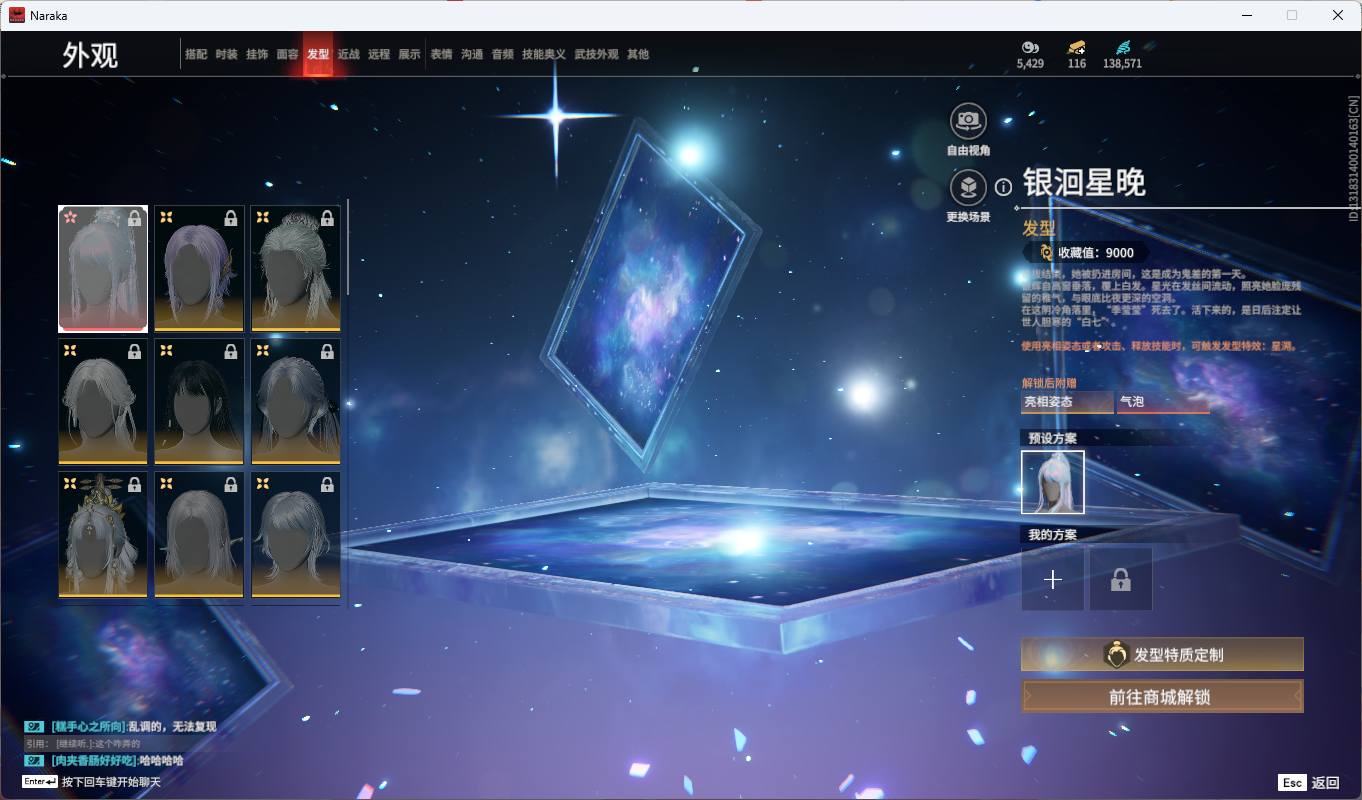1362x800 pixels.
Task: Switch to the 表情 tab
Action: point(441,54)
